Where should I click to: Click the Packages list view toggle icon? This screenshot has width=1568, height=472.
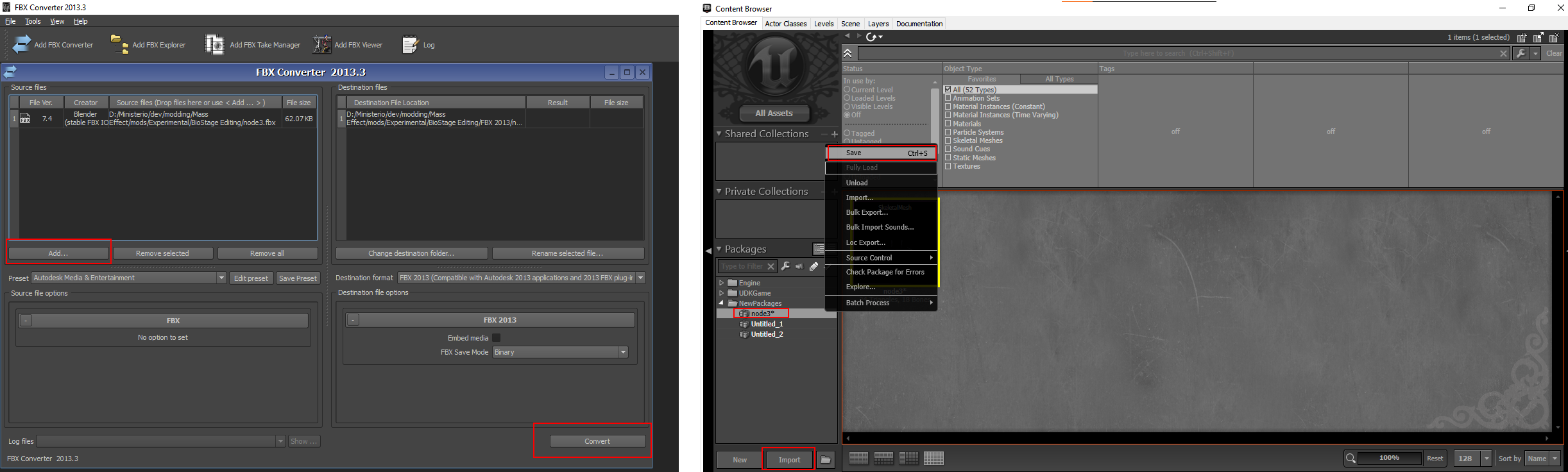819,249
